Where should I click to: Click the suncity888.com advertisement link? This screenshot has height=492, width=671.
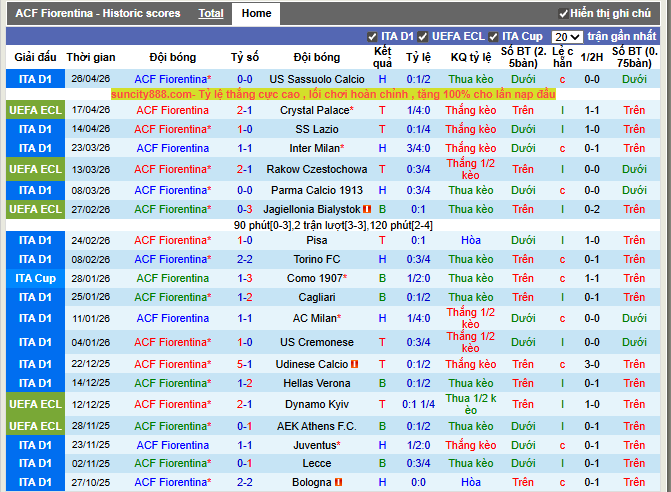coord(333,94)
